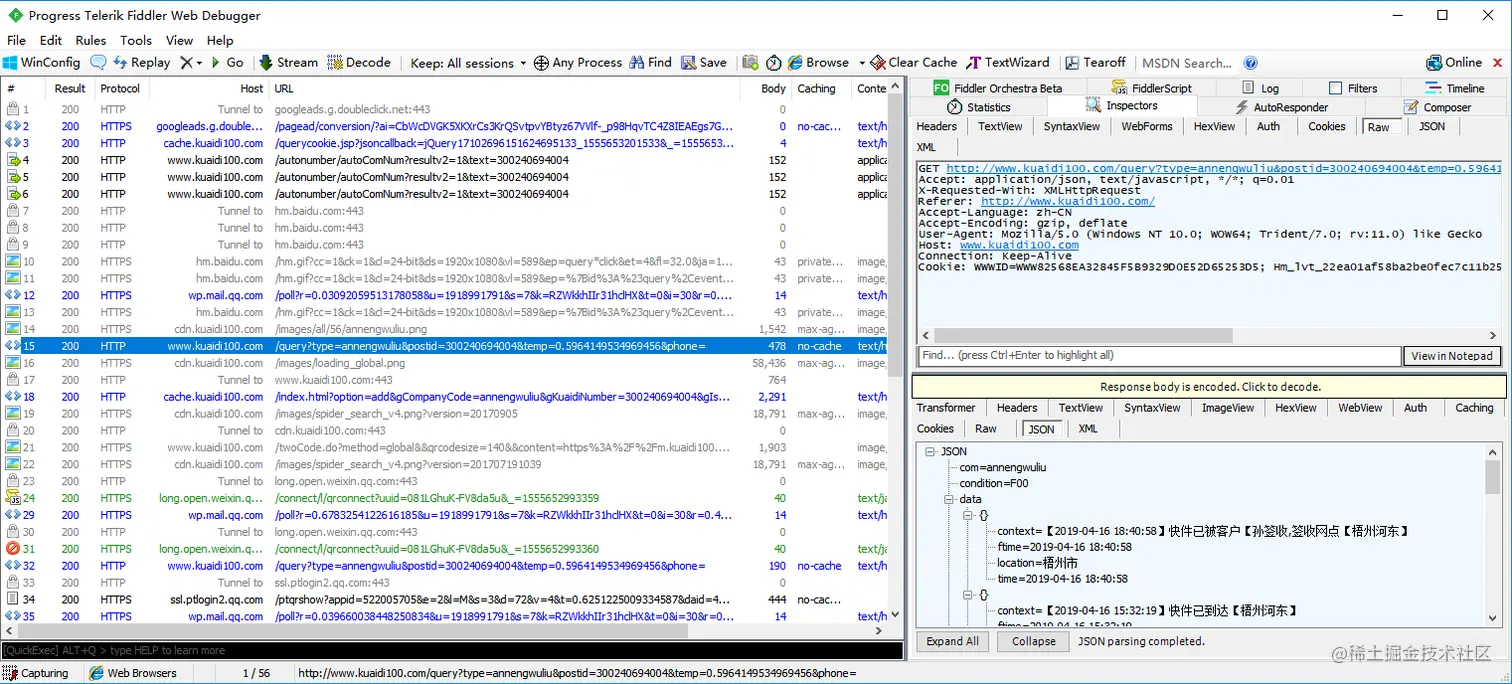Collapse the second {} node under data
Screen dimensions: 1512x684
click(967, 594)
